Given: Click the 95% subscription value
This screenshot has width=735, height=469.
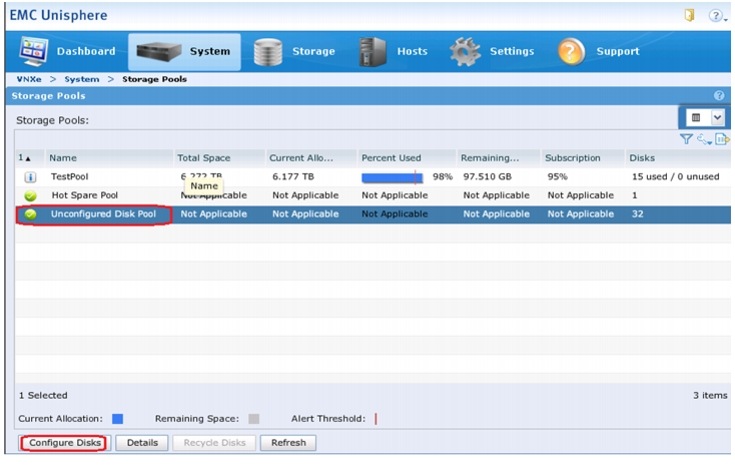Looking at the screenshot, I should 557,177.
